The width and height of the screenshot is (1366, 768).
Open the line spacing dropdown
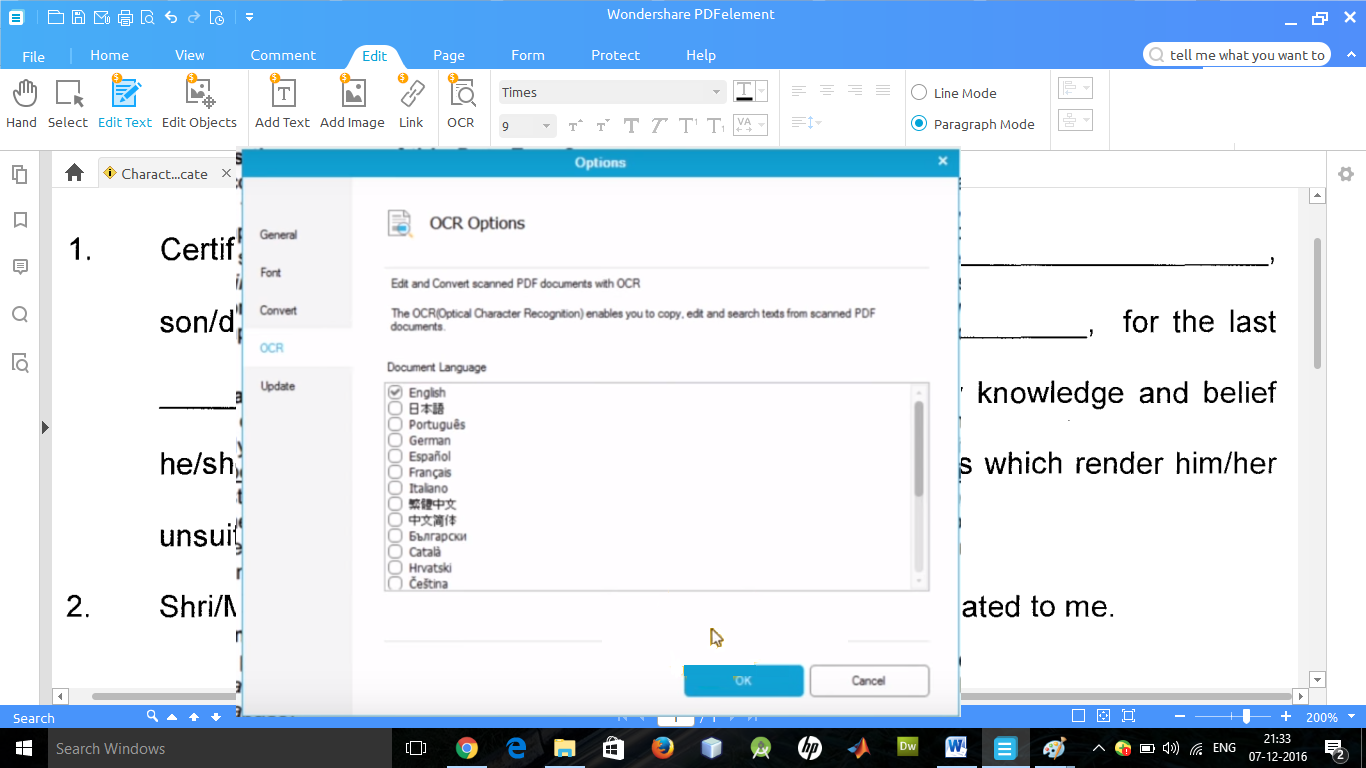coord(806,123)
